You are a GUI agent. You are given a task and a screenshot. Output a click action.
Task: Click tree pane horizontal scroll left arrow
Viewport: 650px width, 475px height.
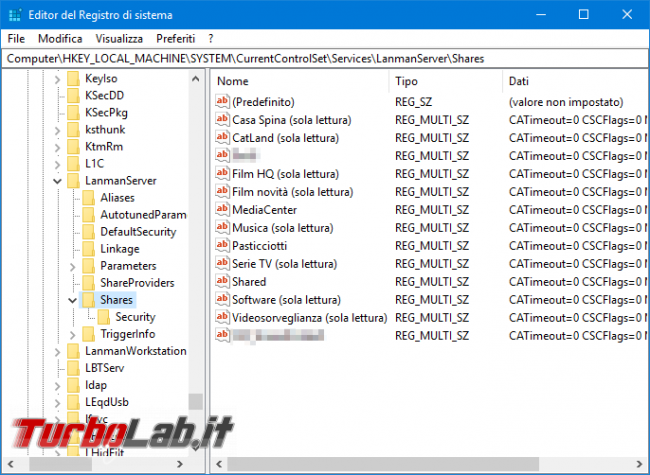11,464
